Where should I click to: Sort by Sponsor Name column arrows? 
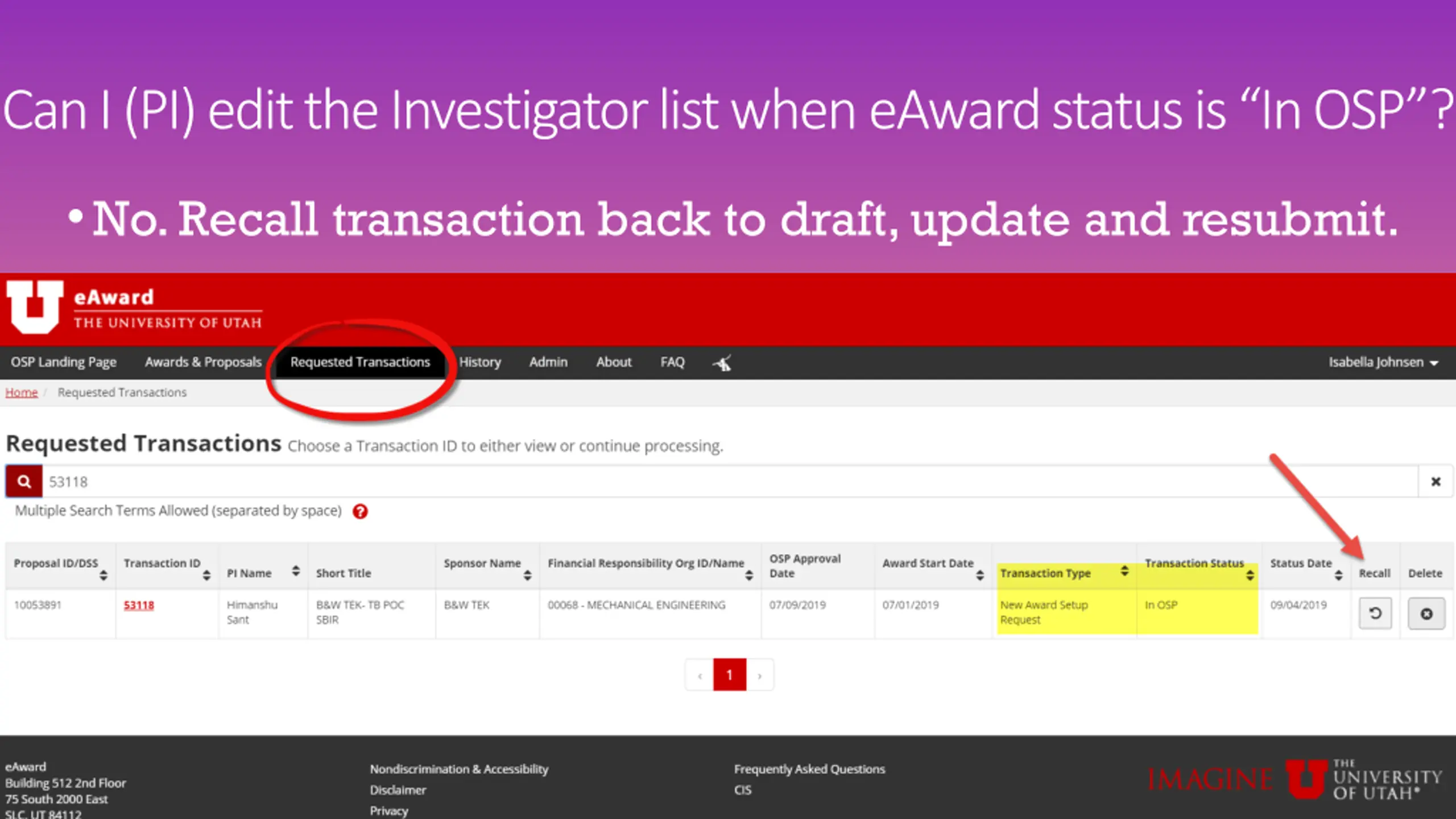pyautogui.click(x=528, y=575)
